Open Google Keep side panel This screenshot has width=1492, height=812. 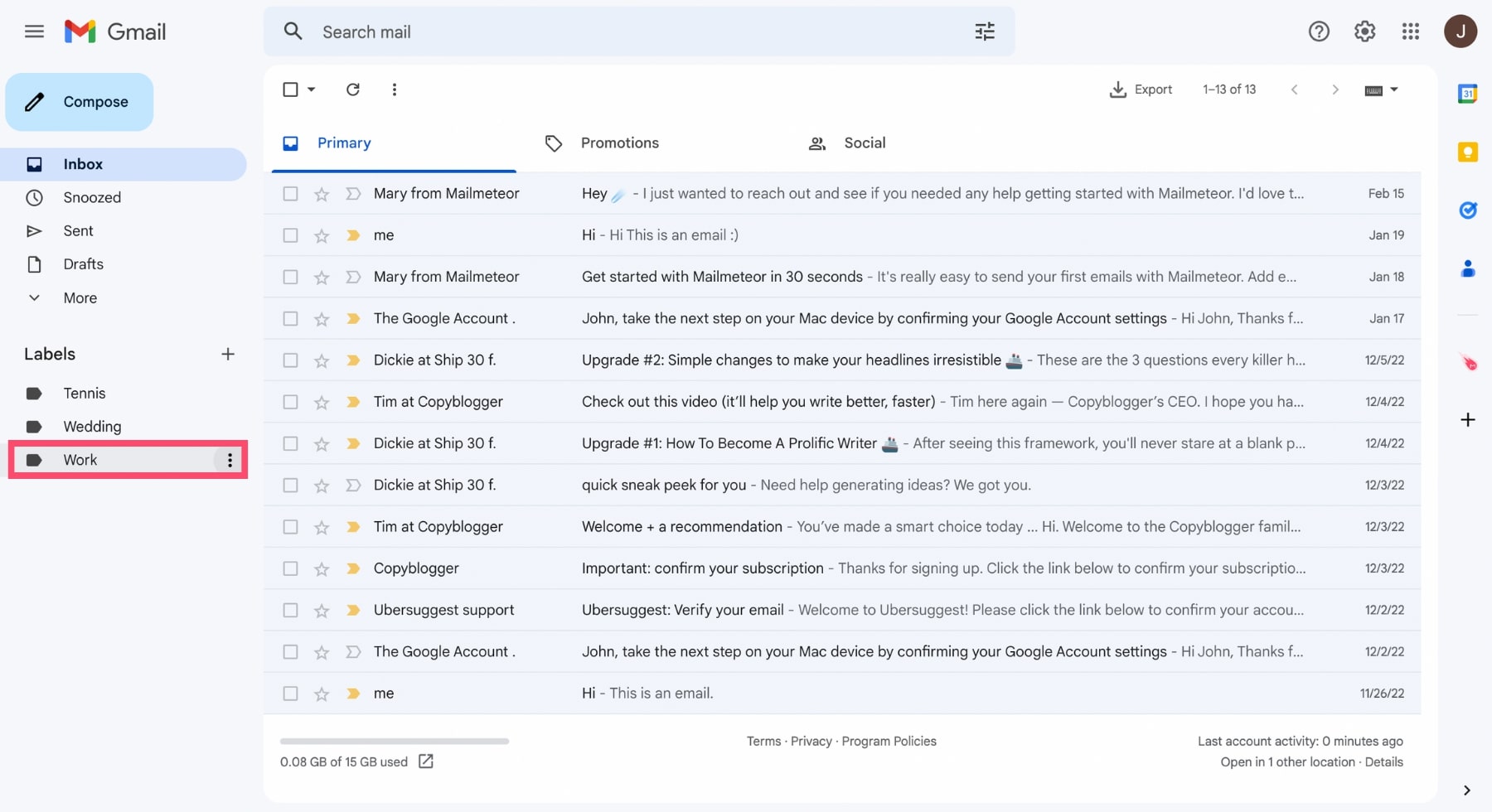click(x=1468, y=152)
